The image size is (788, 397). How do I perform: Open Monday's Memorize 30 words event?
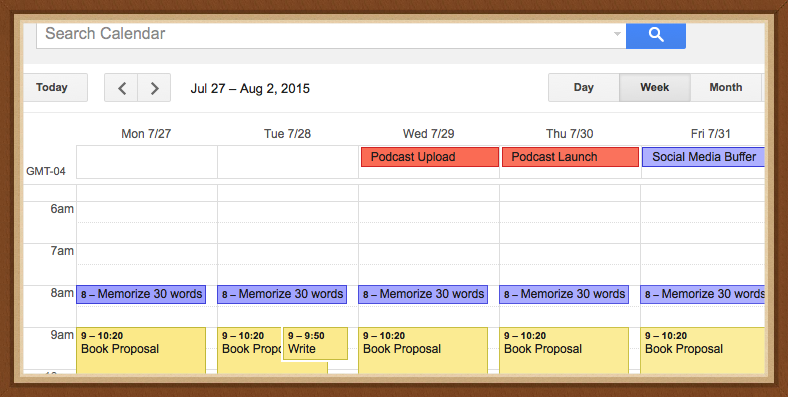(141, 294)
